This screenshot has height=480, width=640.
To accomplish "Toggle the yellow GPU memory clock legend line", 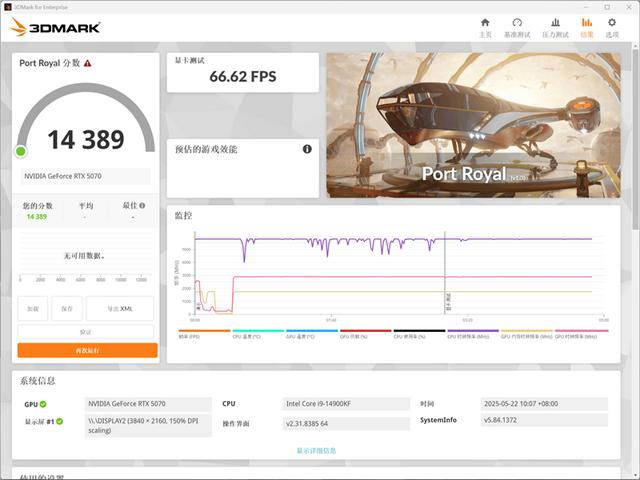I will (527, 331).
